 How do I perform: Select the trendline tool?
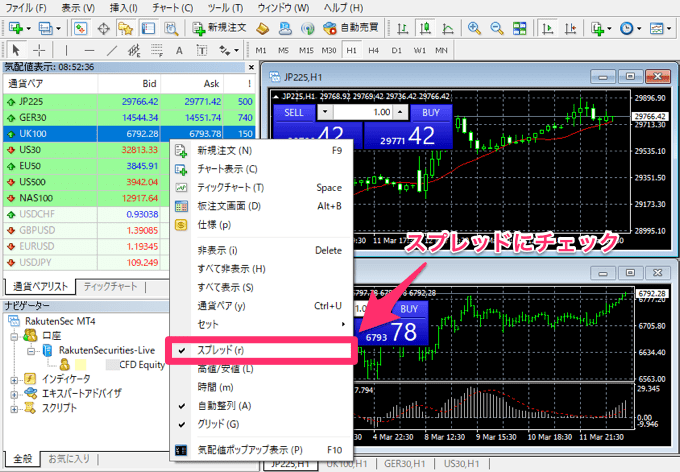click(111, 50)
